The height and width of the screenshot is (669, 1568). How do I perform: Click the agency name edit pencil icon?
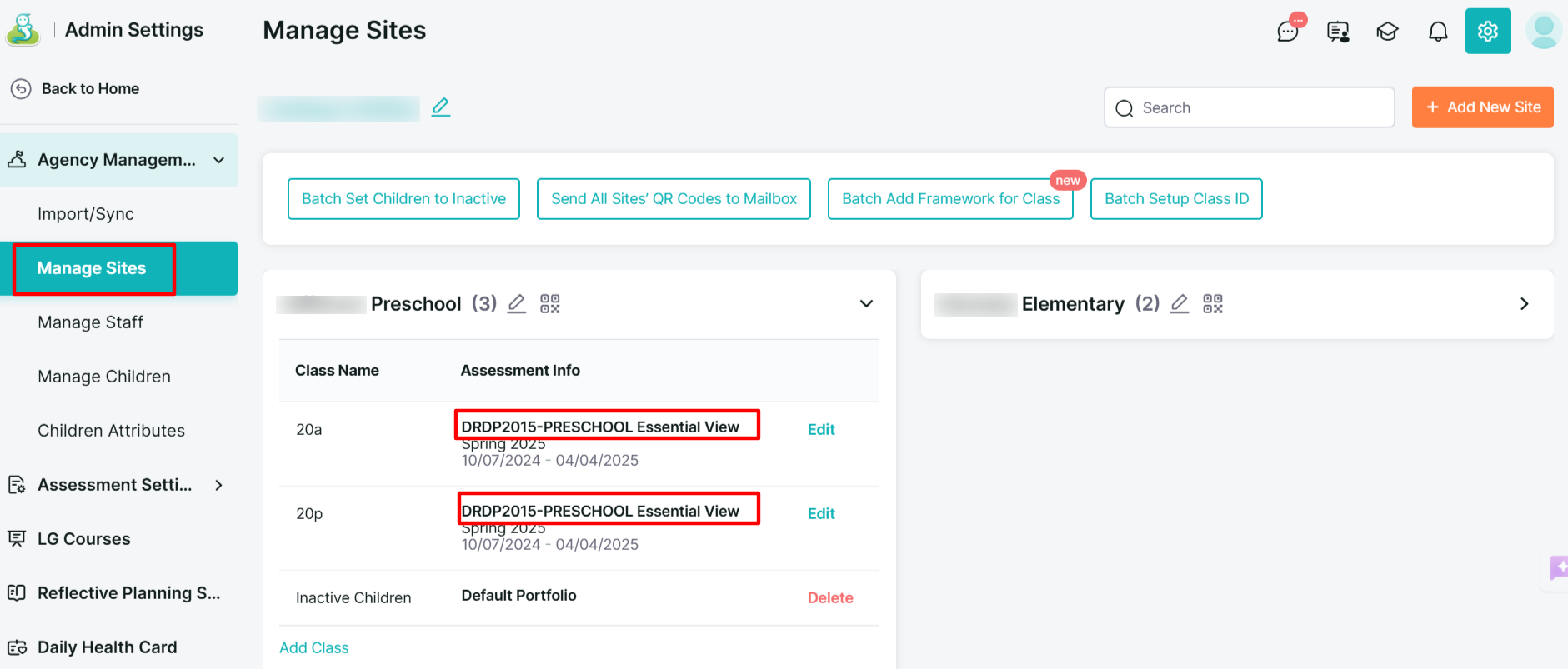tap(441, 107)
